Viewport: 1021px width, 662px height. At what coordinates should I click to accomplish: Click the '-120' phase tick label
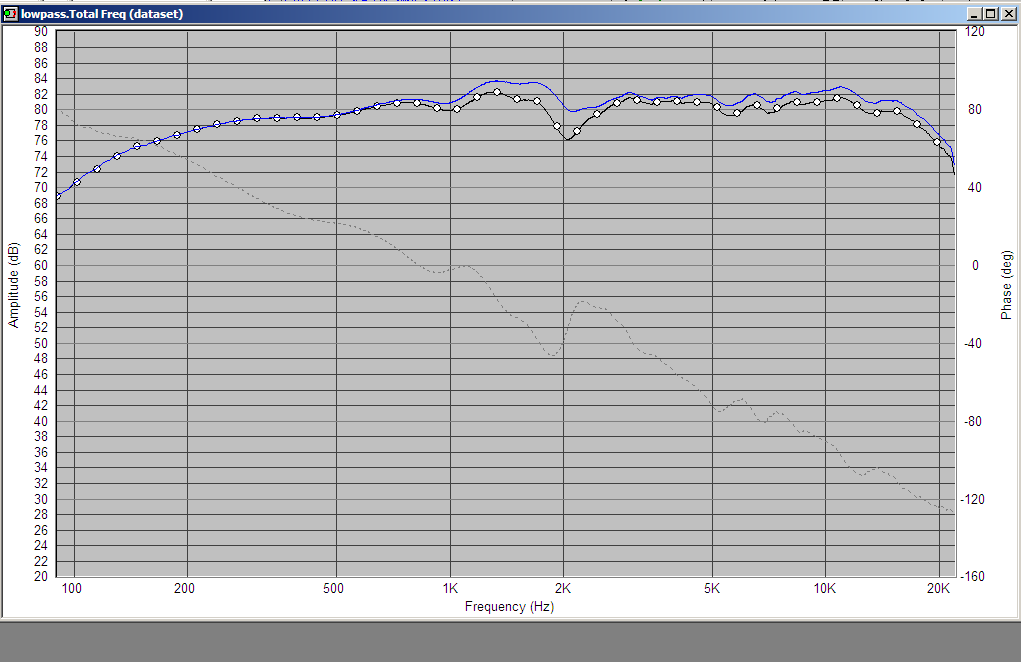(974, 499)
